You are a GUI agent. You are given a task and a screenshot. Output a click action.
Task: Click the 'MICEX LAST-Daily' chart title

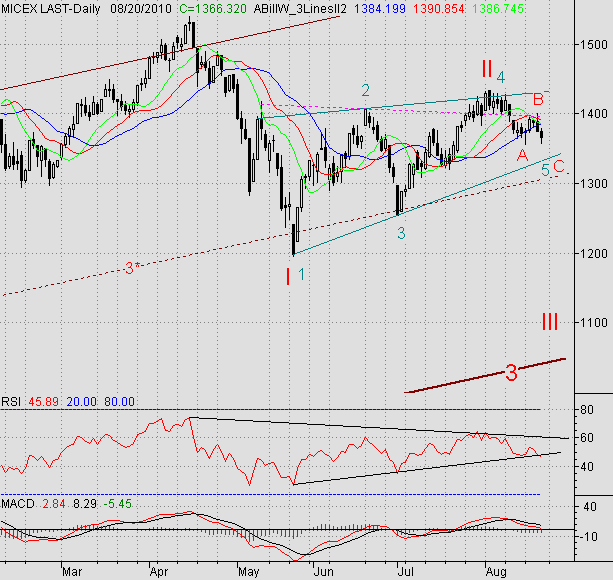click(51, 9)
